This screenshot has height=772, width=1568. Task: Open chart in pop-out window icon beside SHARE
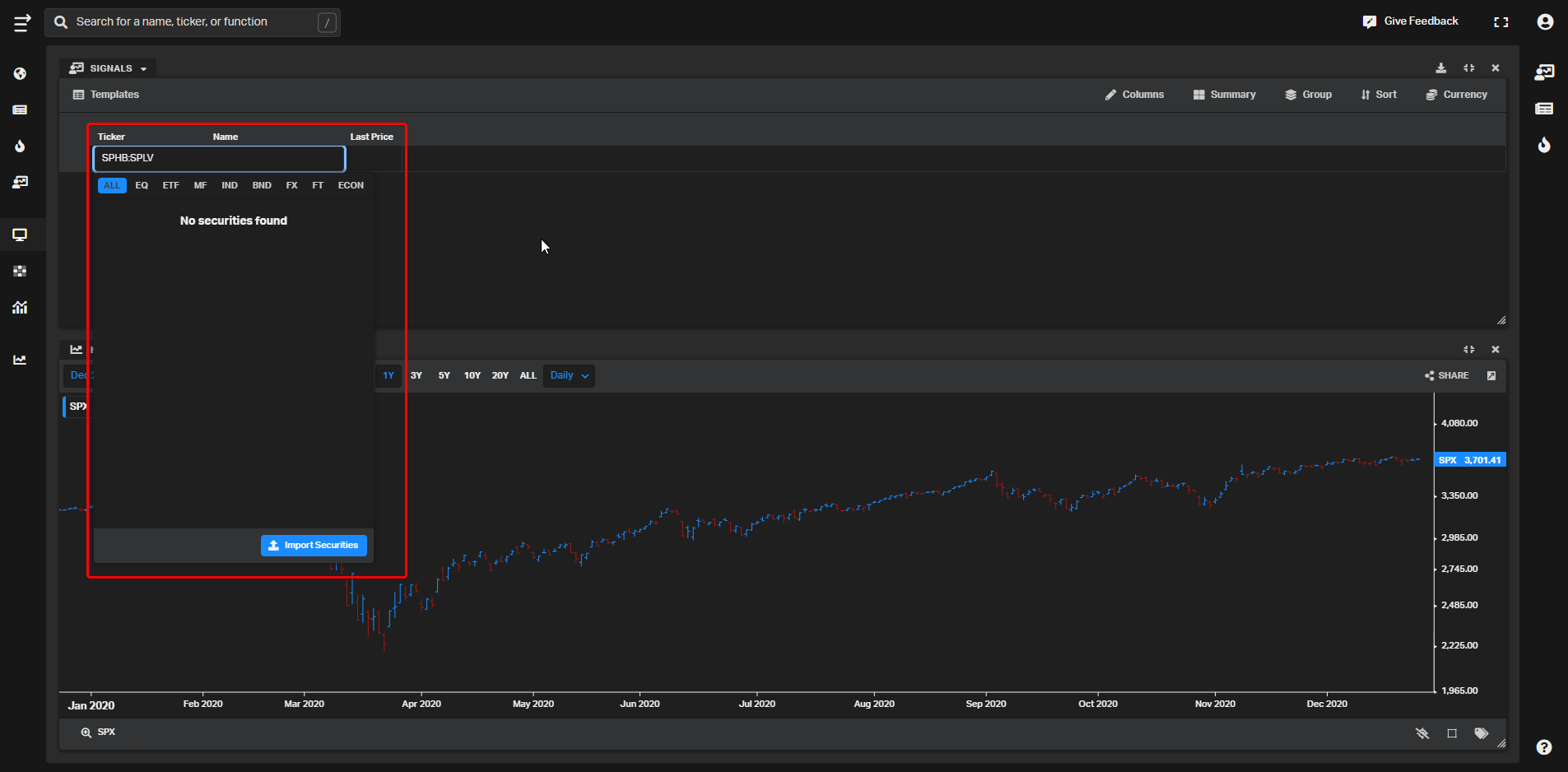click(x=1491, y=376)
